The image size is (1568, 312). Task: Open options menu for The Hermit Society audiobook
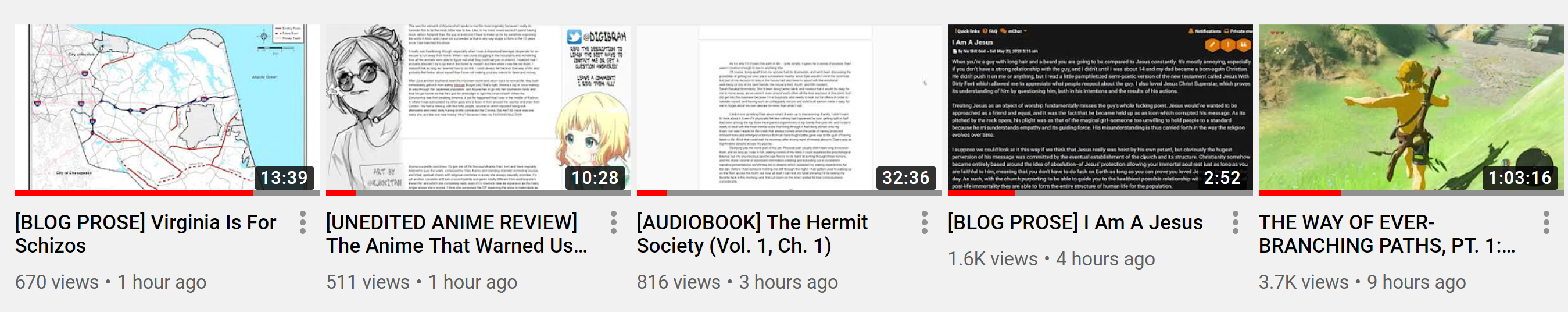click(x=925, y=222)
